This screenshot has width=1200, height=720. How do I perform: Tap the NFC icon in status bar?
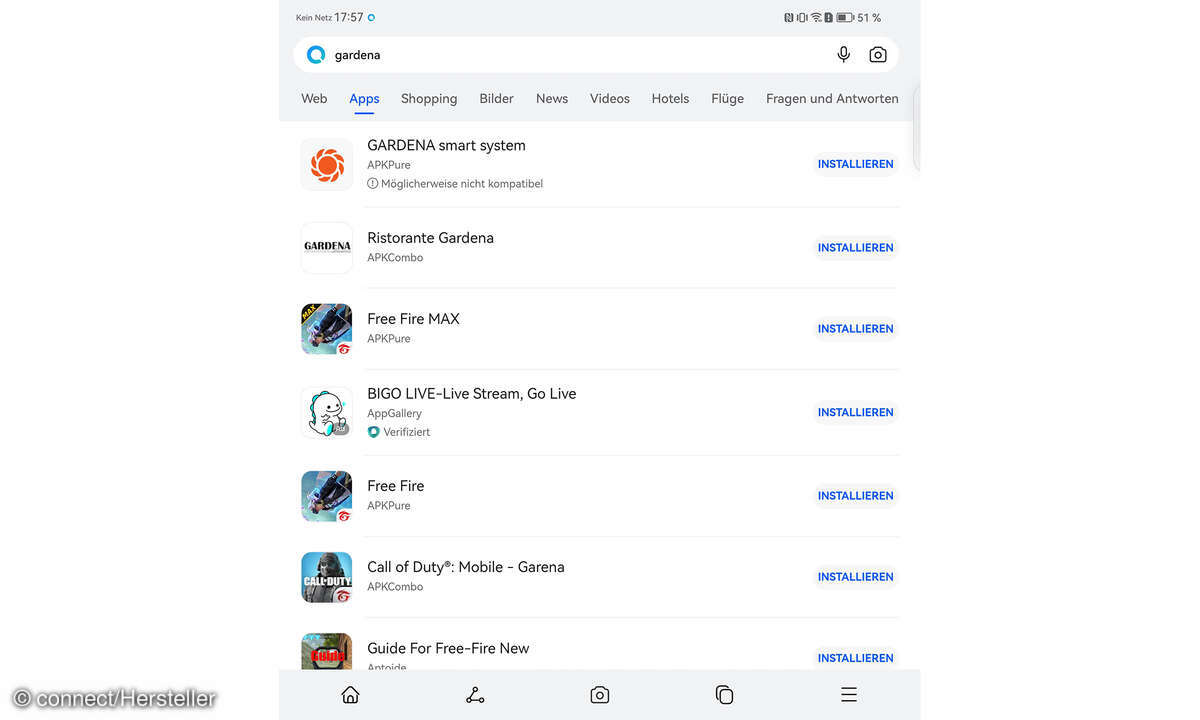pos(788,18)
